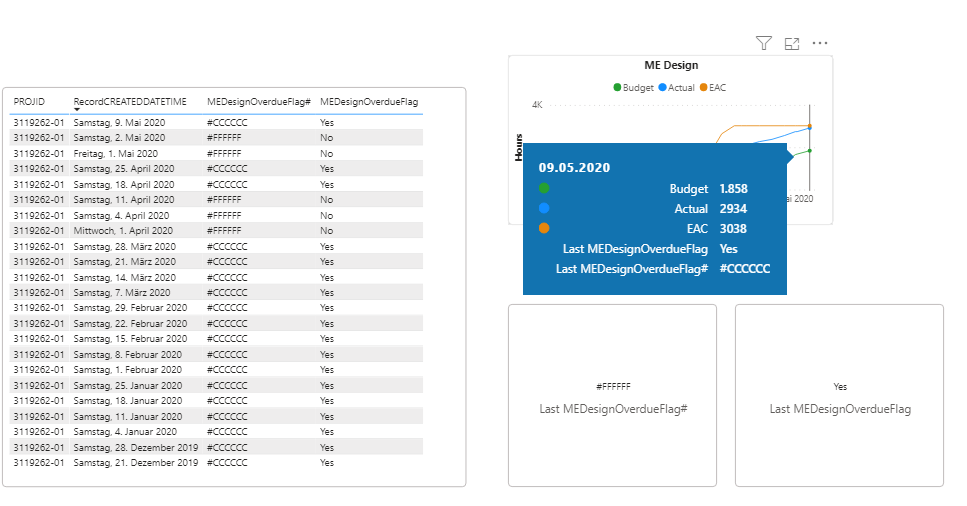Click the Yes card value
Image resolution: width=967 pixels, height=506 pixels.
(x=840, y=386)
